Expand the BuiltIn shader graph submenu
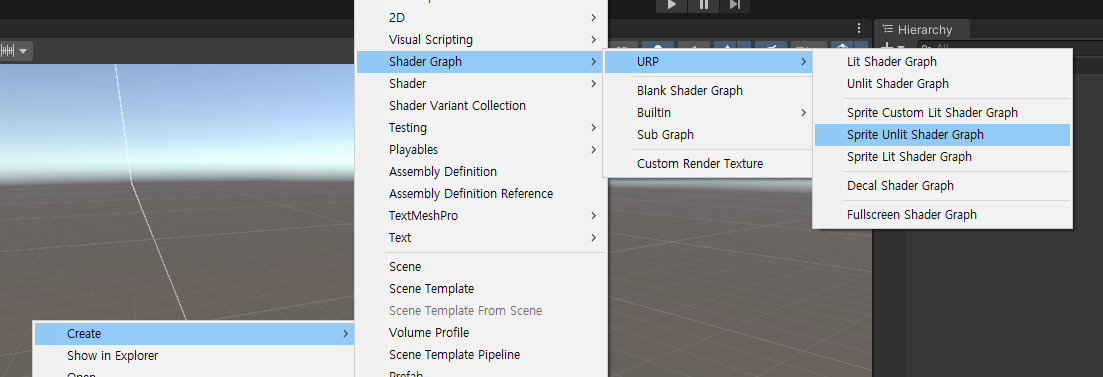1103x377 pixels. [x=708, y=113]
